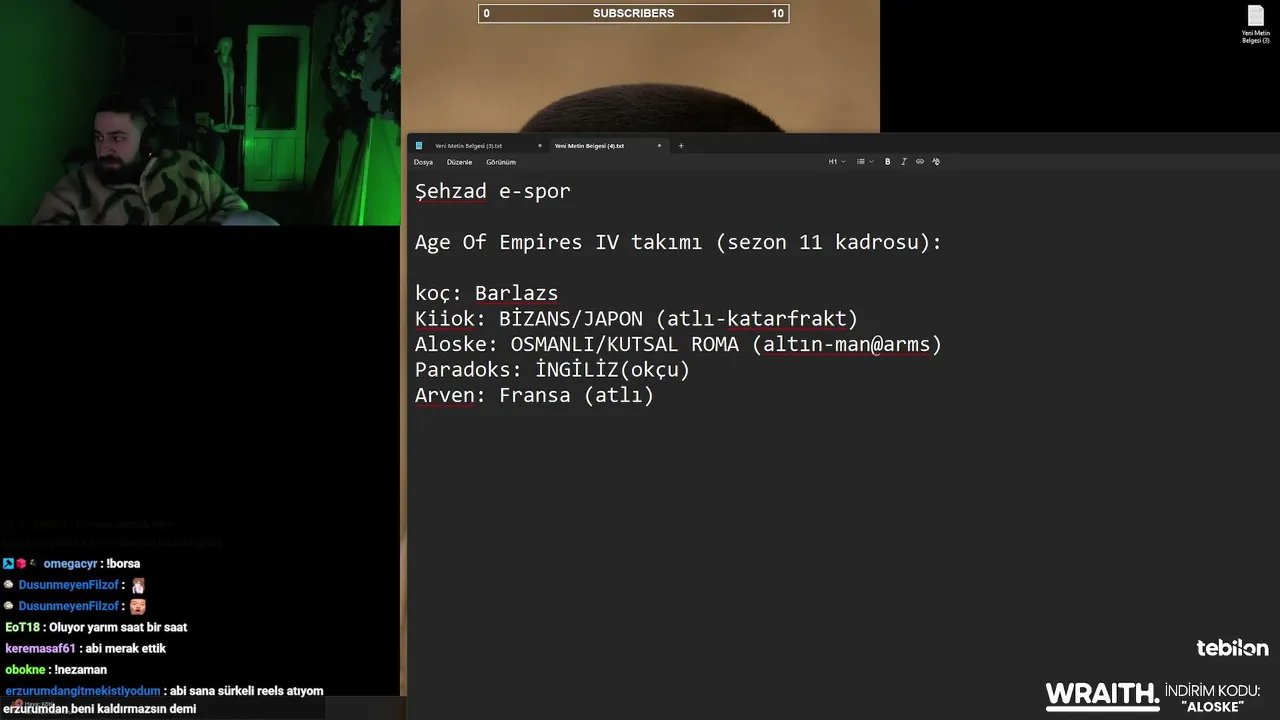The image size is (1280, 720).
Task: Click the webcam feed thumbnail
Action: coord(200,113)
